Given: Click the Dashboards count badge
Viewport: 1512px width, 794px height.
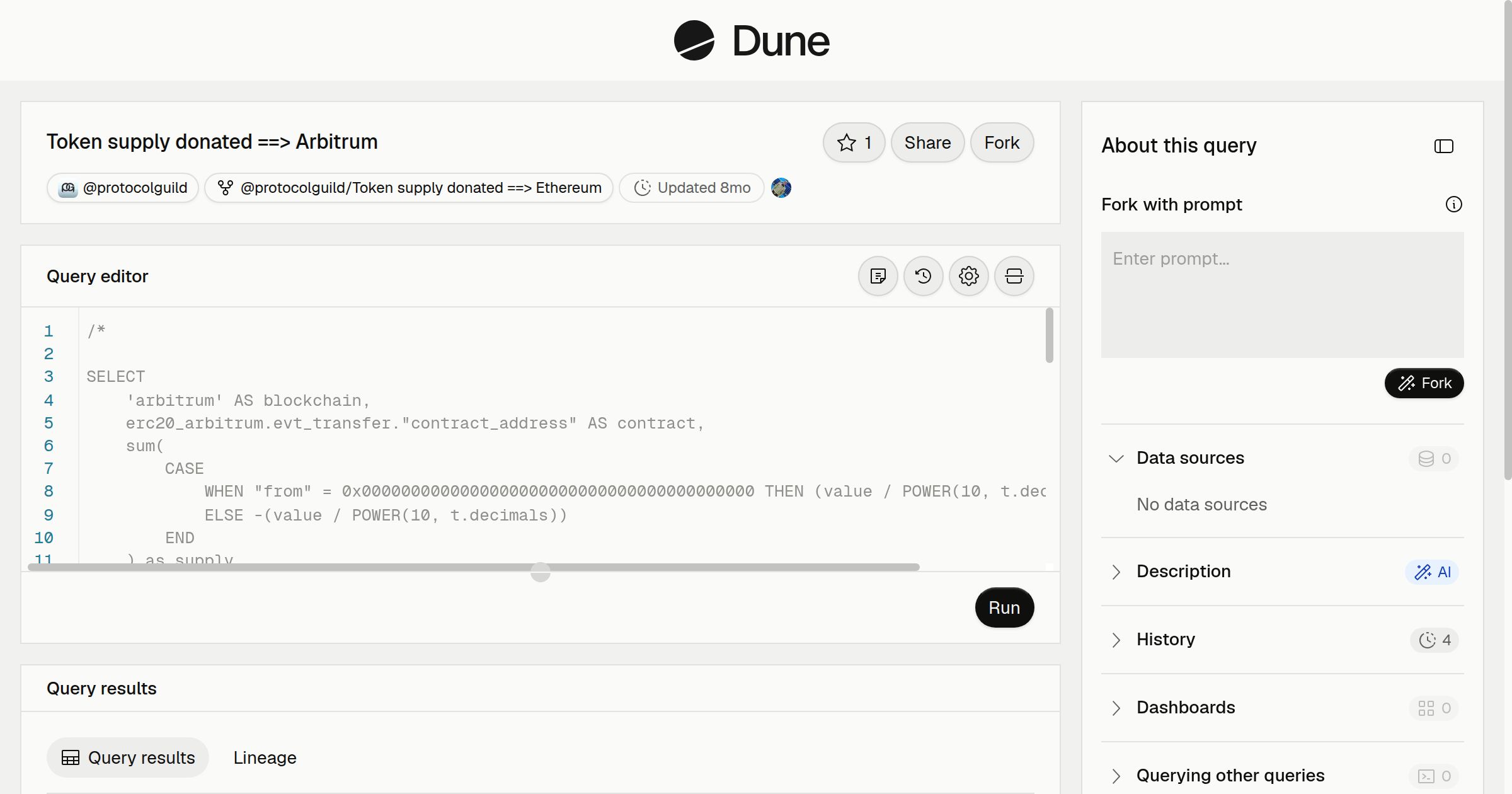Looking at the screenshot, I should [1434, 708].
